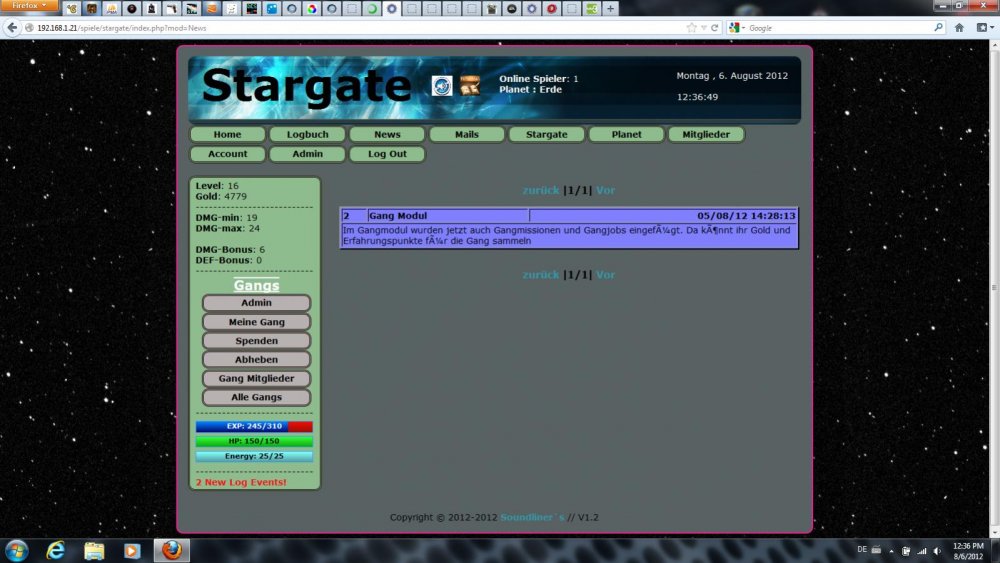The height and width of the screenshot is (563, 1000).
Task: Open the Windows Start menu
Action: coord(17,550)
